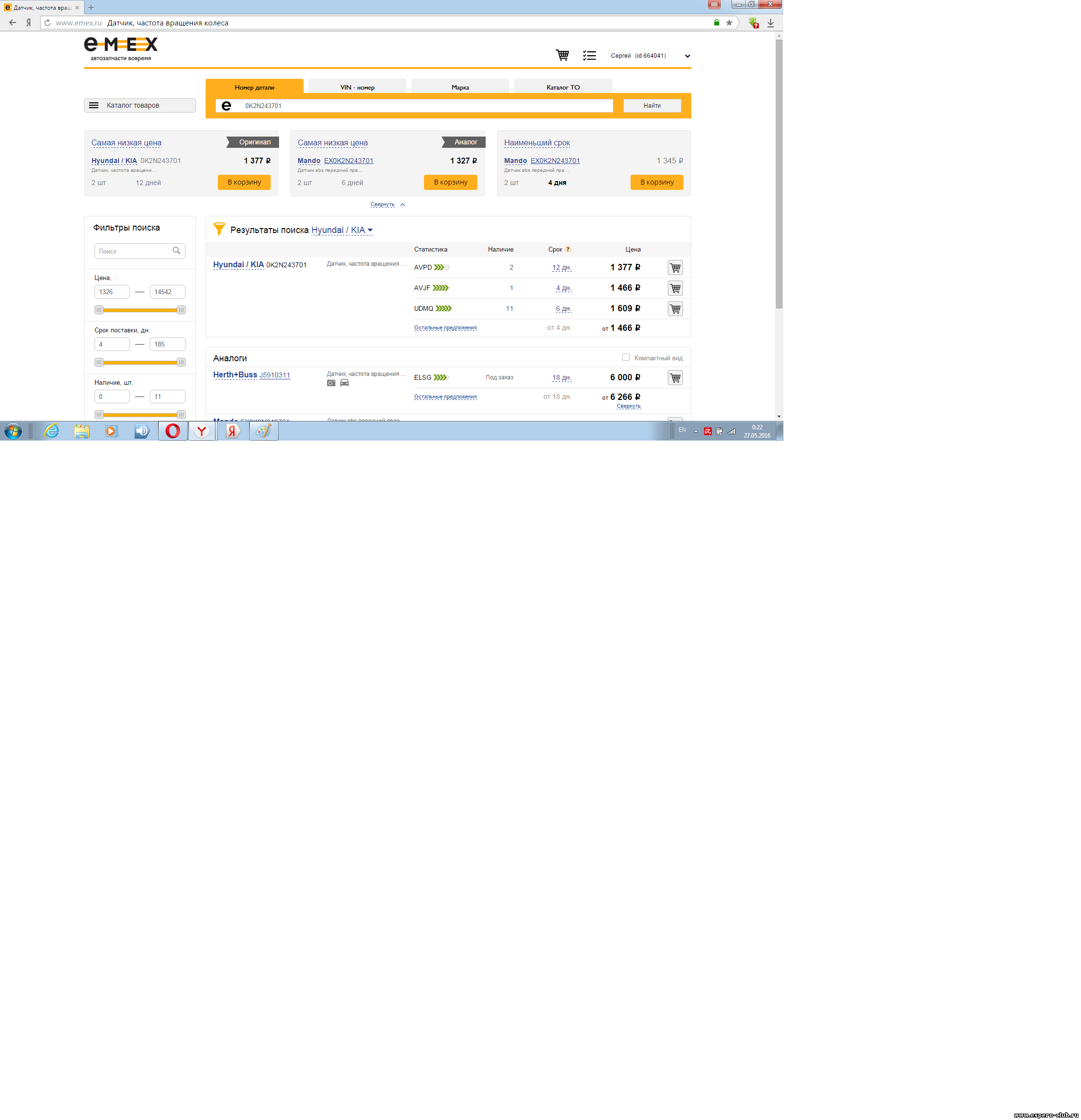Click the green shield extension icon

coord(753,23)
